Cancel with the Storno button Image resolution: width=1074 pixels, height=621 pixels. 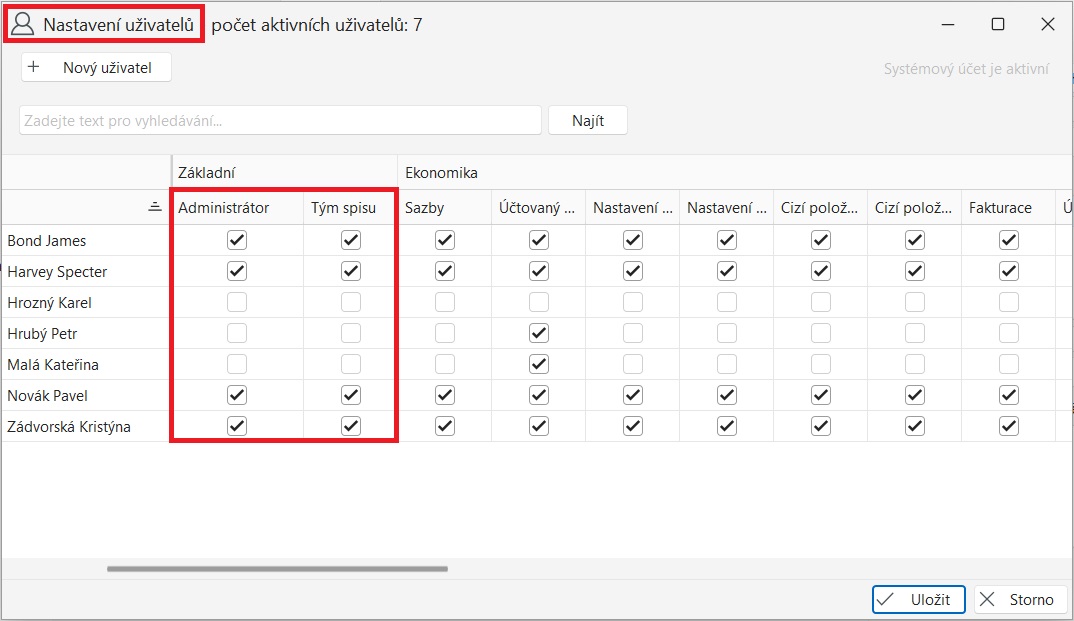(x=1020, y=599)
